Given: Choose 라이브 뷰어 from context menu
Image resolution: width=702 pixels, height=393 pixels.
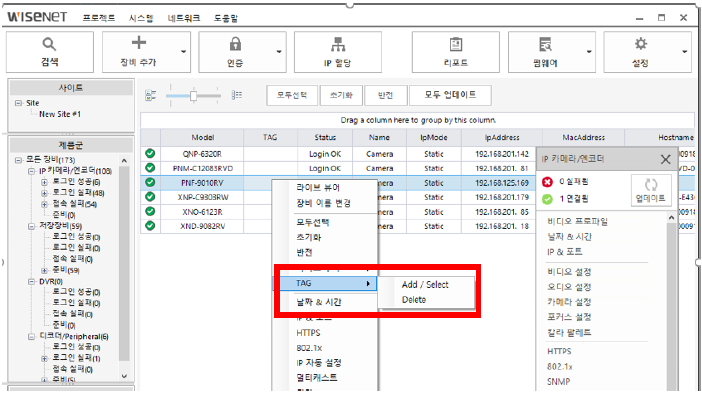Looking at the screenshot, I should point(318,188).
